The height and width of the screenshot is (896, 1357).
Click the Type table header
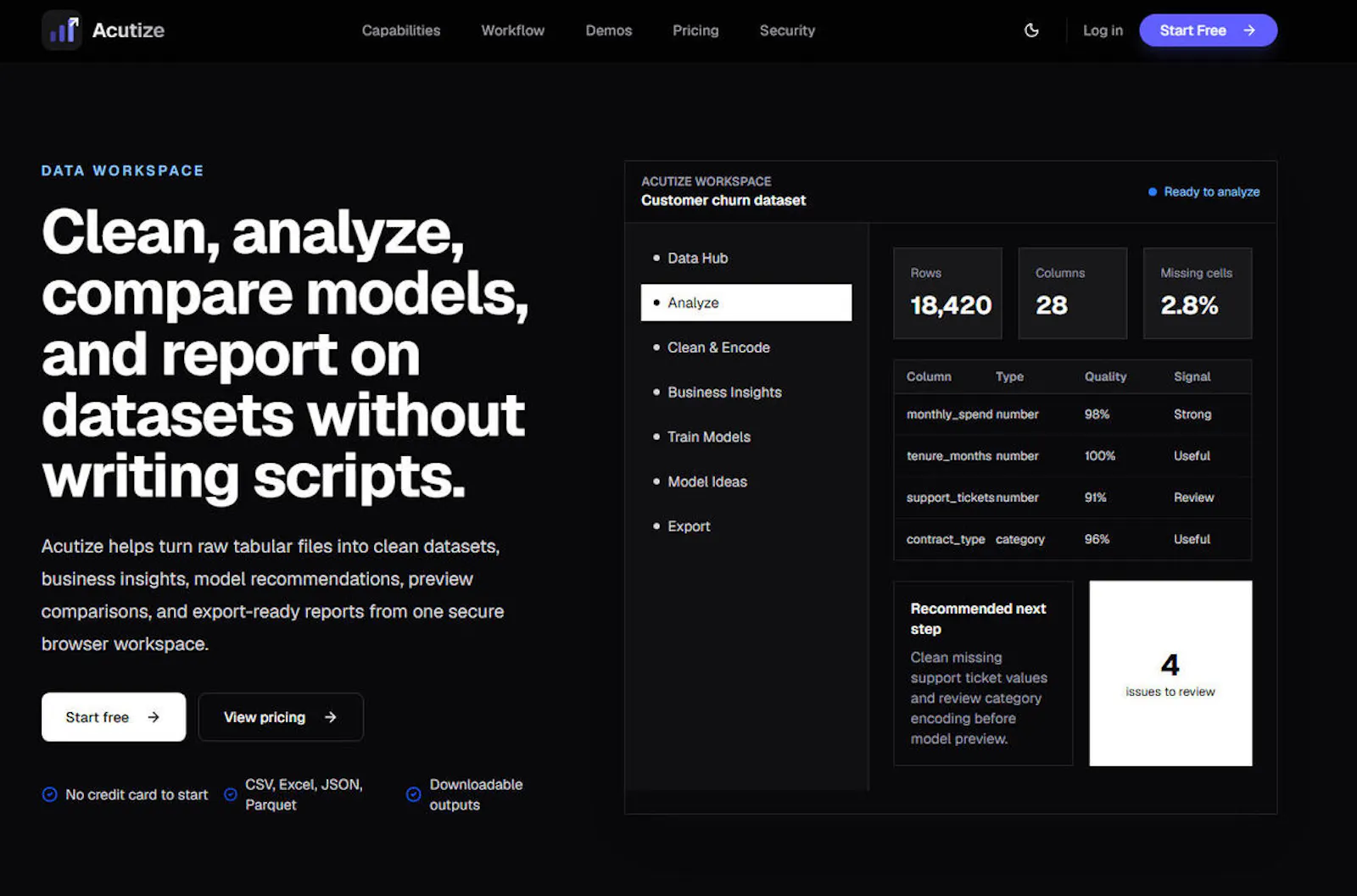[x=1009, y=376]
